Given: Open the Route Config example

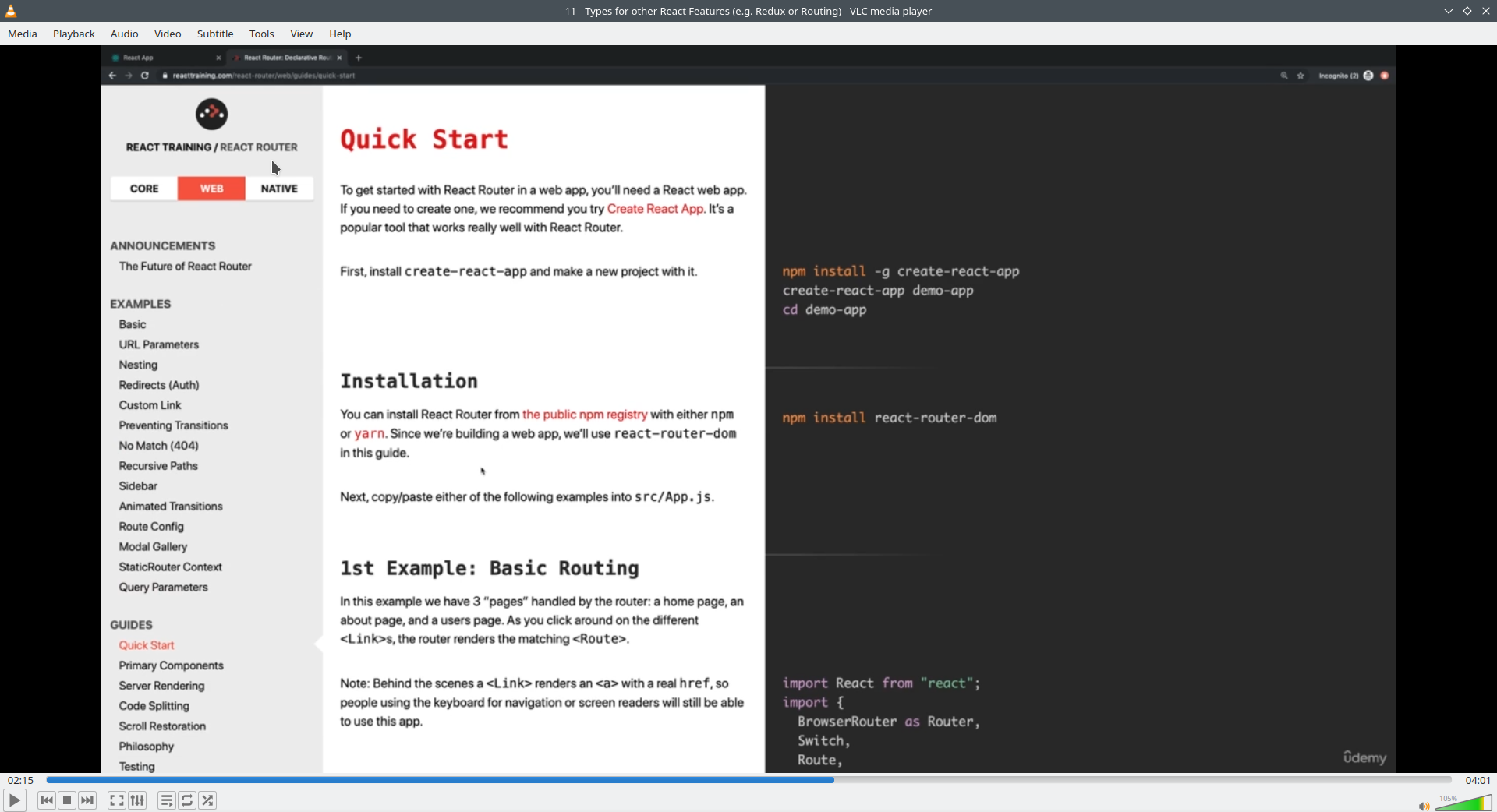Looking at the screenshot, I should tap(151, 527).
